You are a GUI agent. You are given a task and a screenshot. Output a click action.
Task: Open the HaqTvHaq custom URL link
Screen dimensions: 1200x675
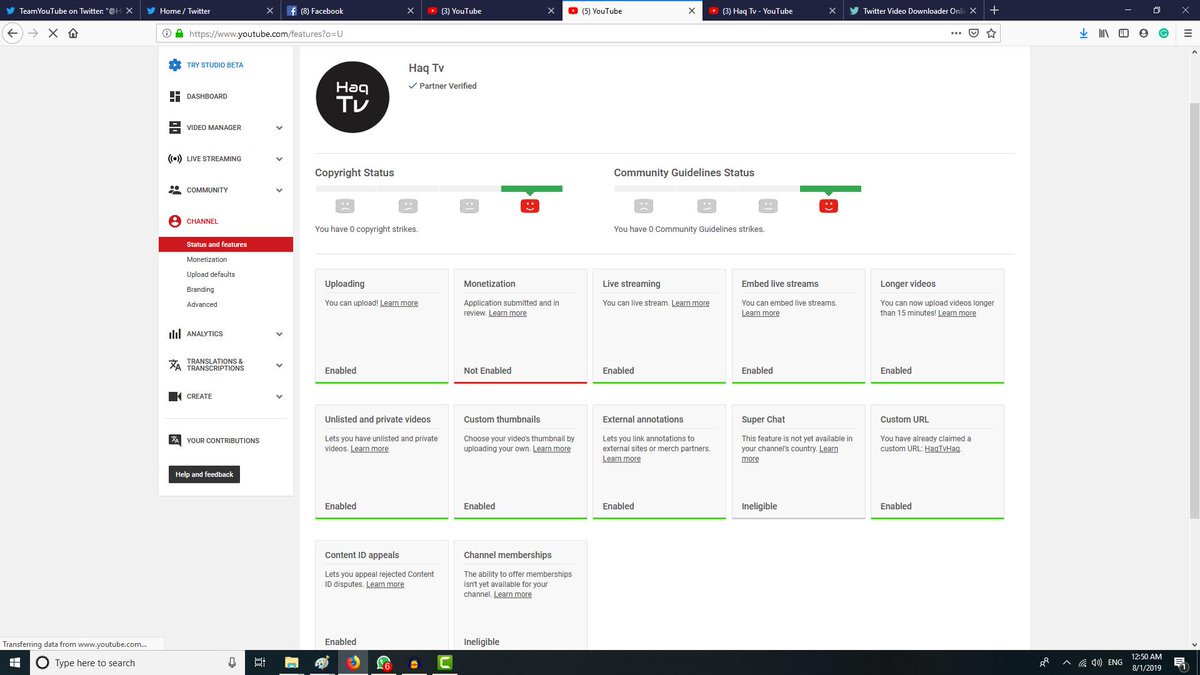coord(943,449)
